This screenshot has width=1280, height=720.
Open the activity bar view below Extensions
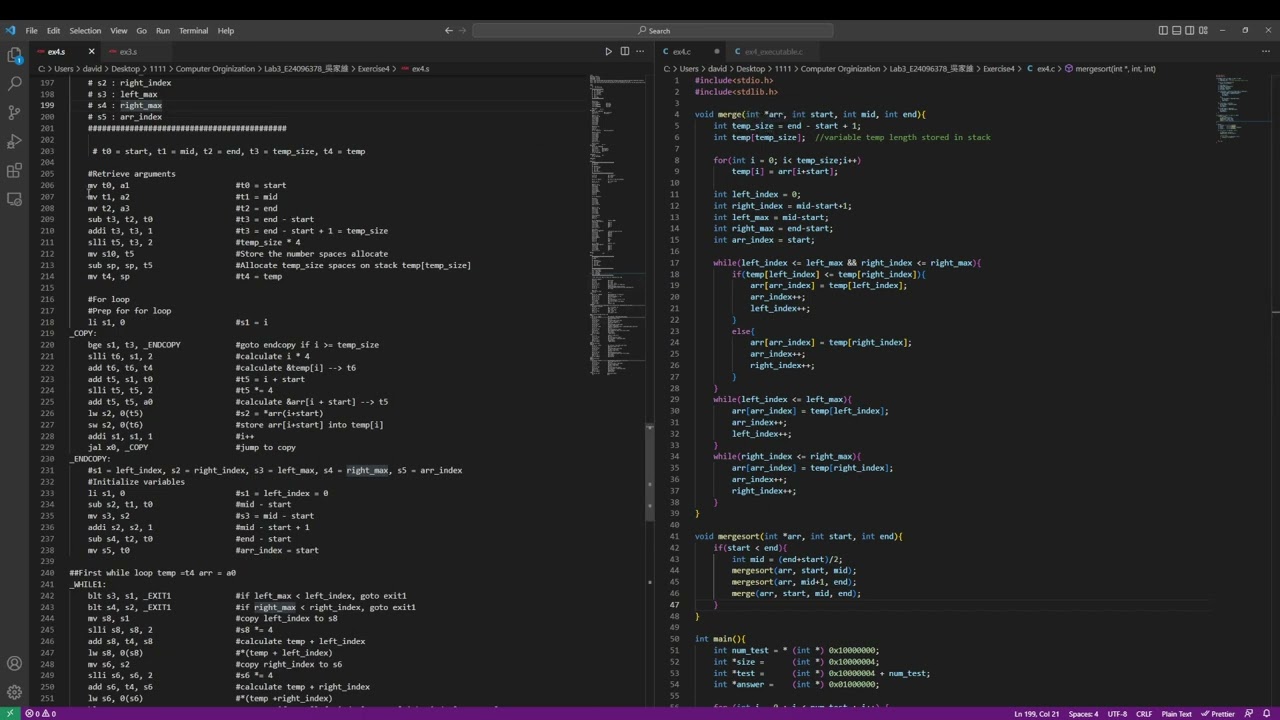14,199
